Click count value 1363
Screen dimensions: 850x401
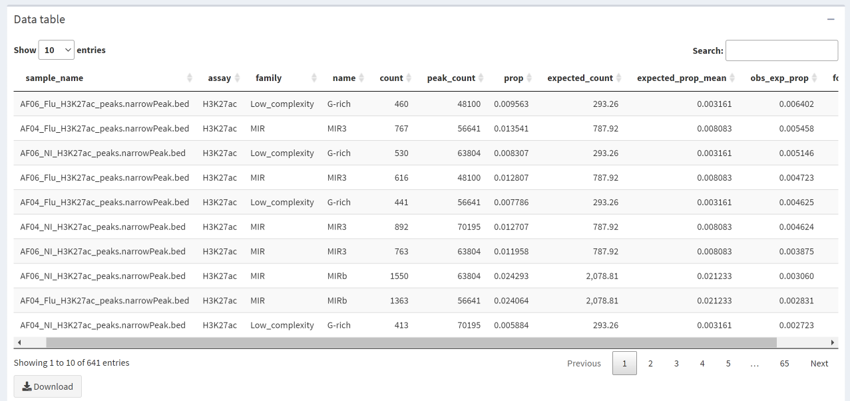tap(399, 301)
